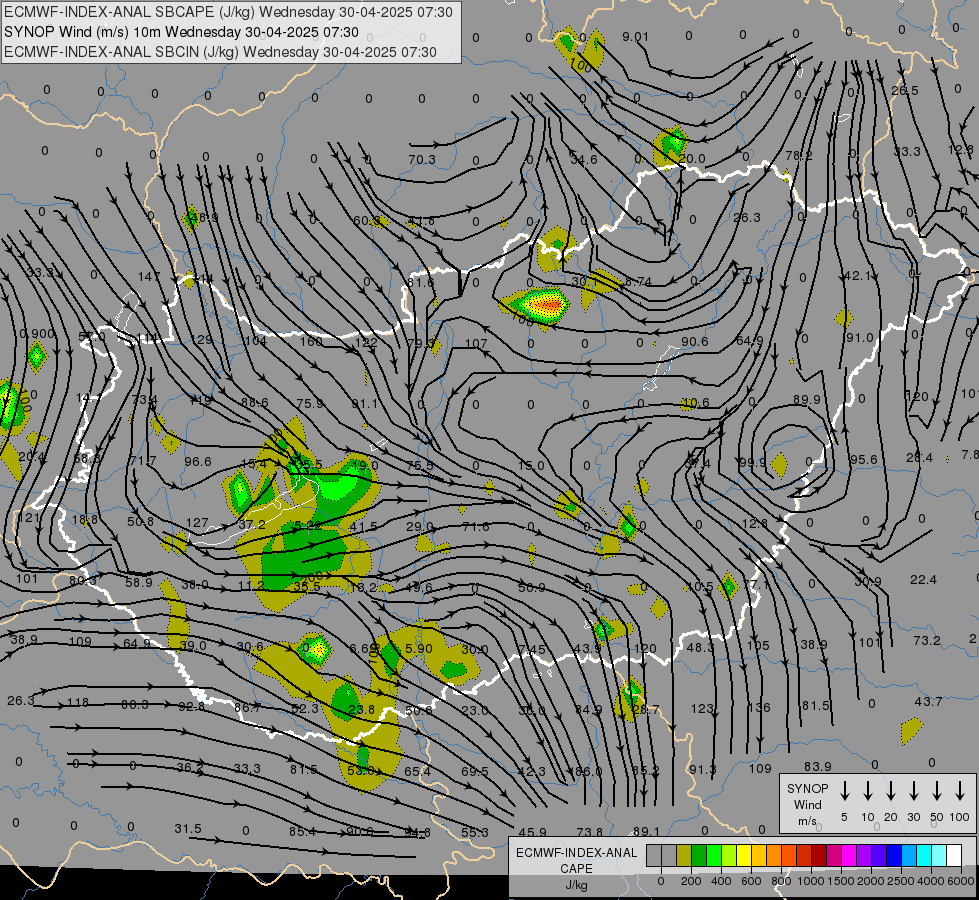The width and height of the screenshot is (979, 900).
Task: Click the 31.5 value near bottom left
Action: coord(188,829)
